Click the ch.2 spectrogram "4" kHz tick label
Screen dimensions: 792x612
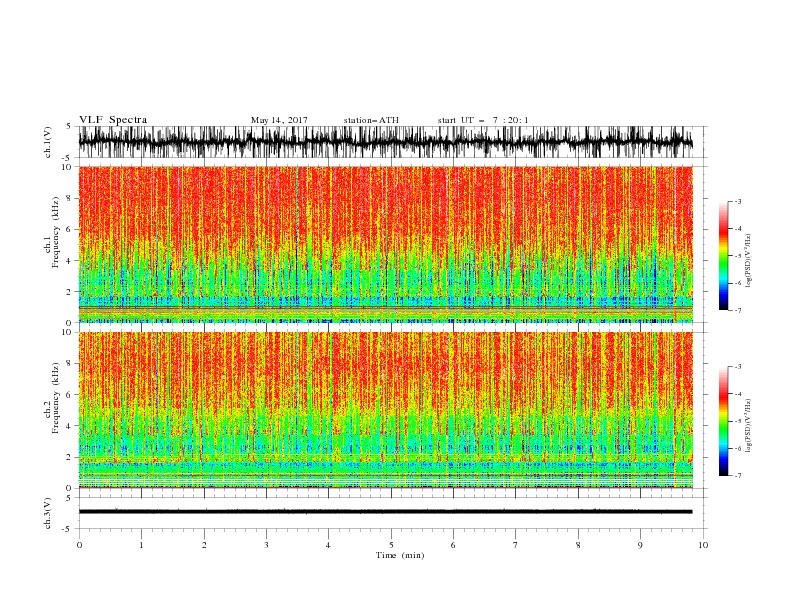pyautogui.click(x=70, y=426)
